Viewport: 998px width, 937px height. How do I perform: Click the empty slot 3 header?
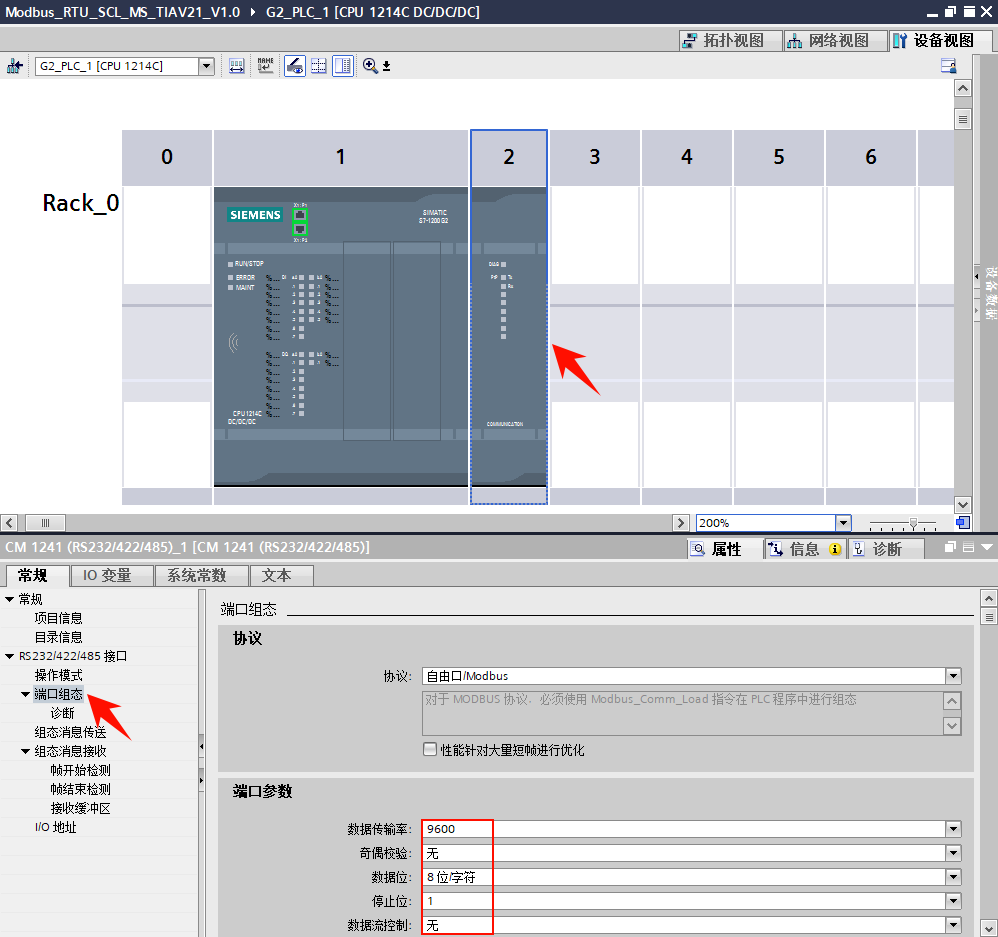tap(594, 157)
